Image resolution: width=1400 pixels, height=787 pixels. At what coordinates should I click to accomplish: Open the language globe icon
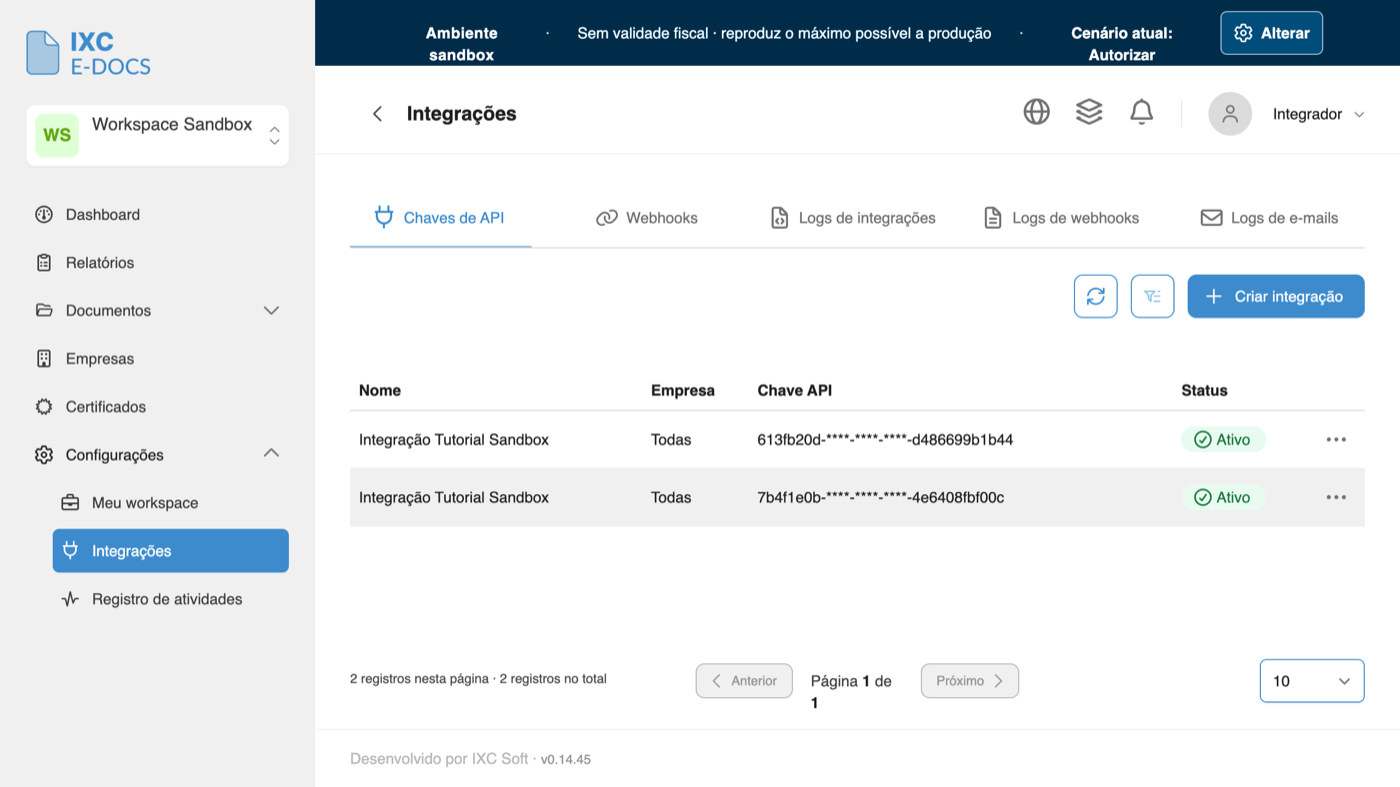tap(1037, 112)
